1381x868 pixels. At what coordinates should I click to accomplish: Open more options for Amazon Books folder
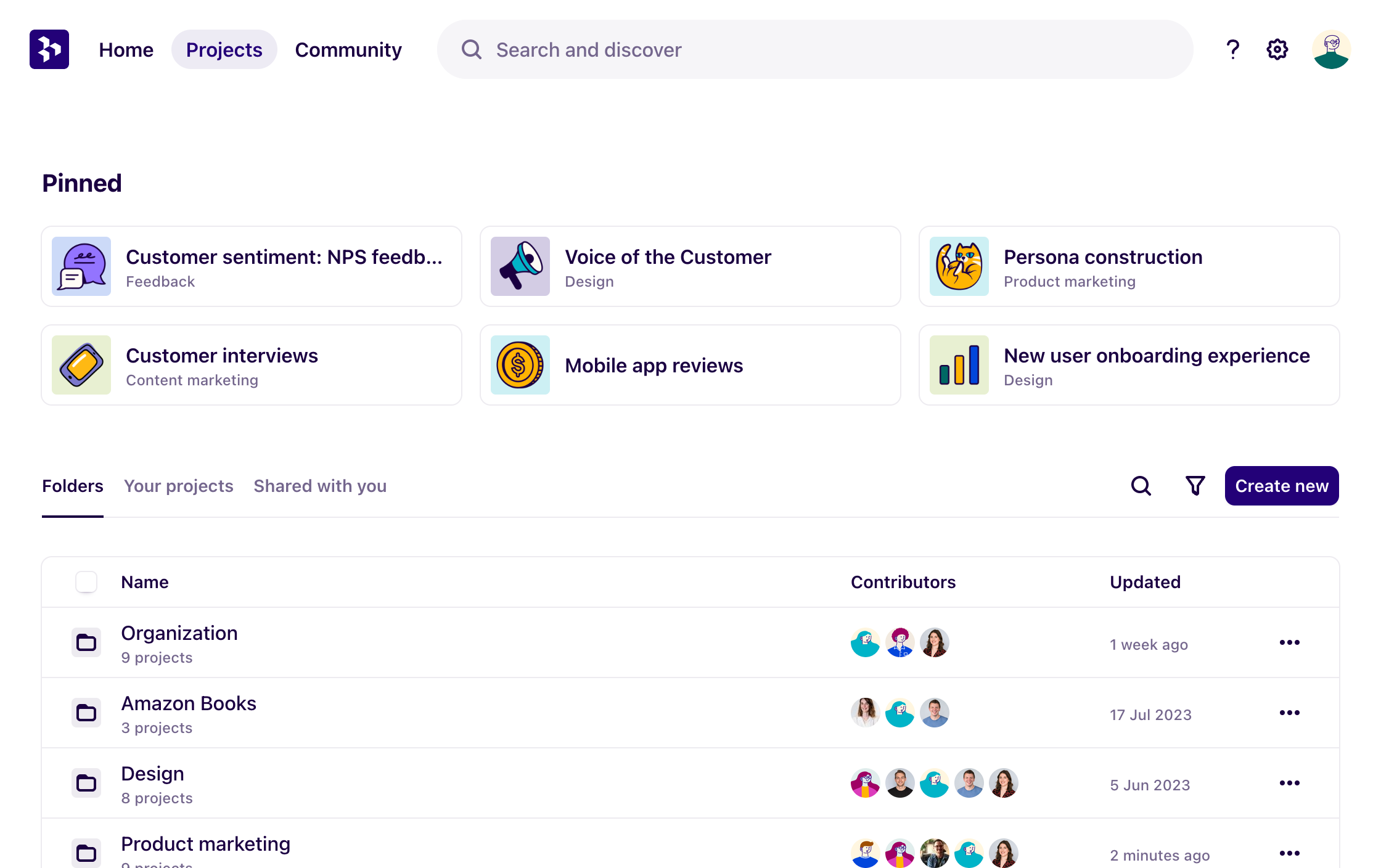1289,713
